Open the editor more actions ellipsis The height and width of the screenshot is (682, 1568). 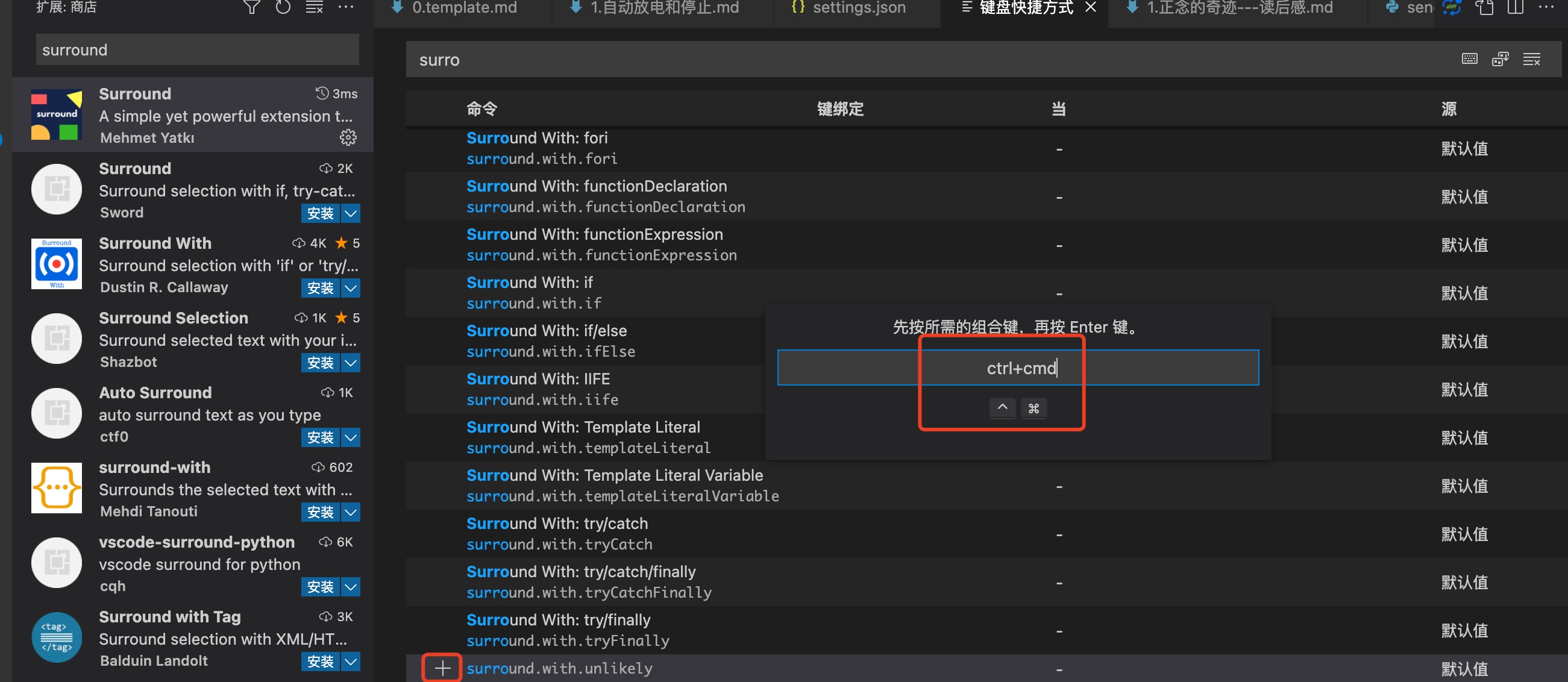(1546, 7)
